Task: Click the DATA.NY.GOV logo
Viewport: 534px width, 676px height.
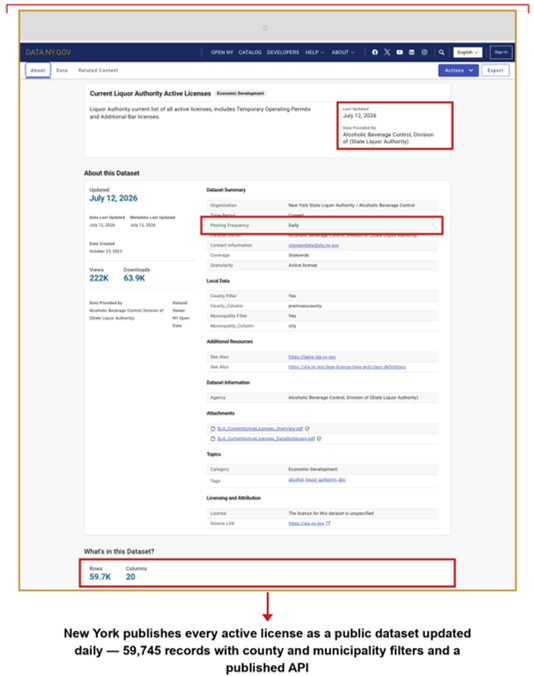Action: tap(48, 52)
